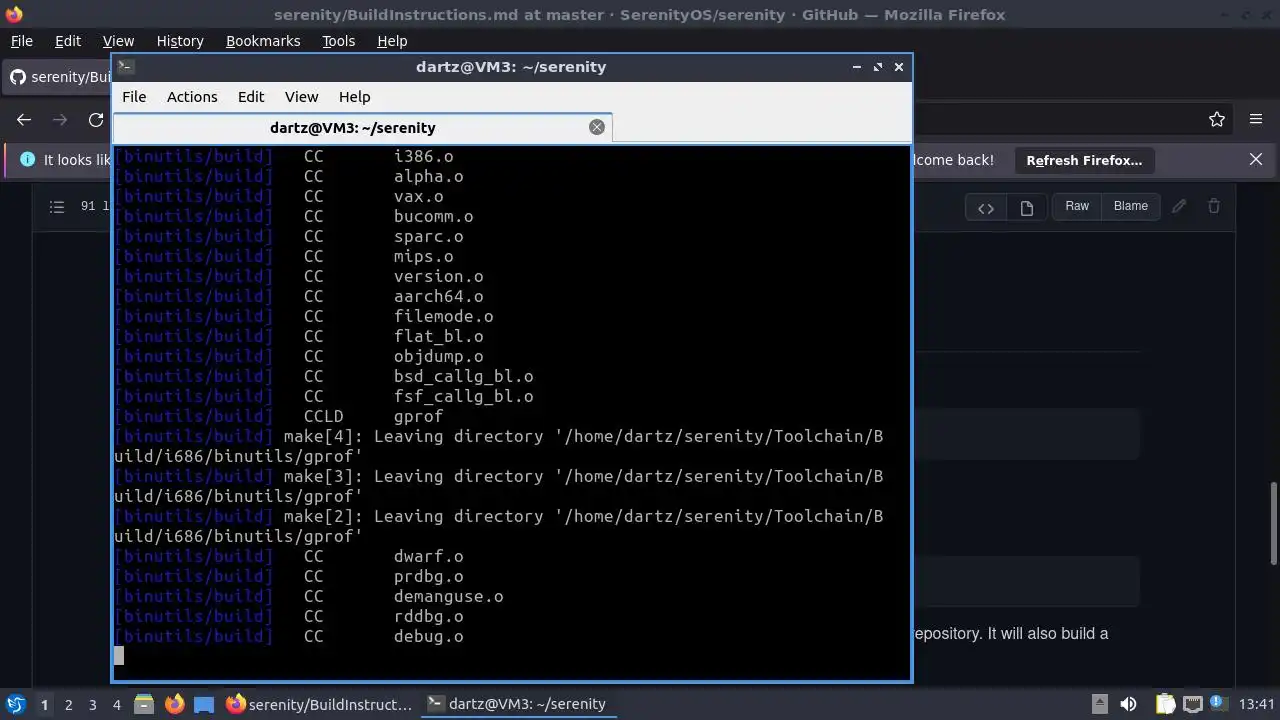Switch to workspace 2
Screen dimensions: 1280x720
pos(68,704)
